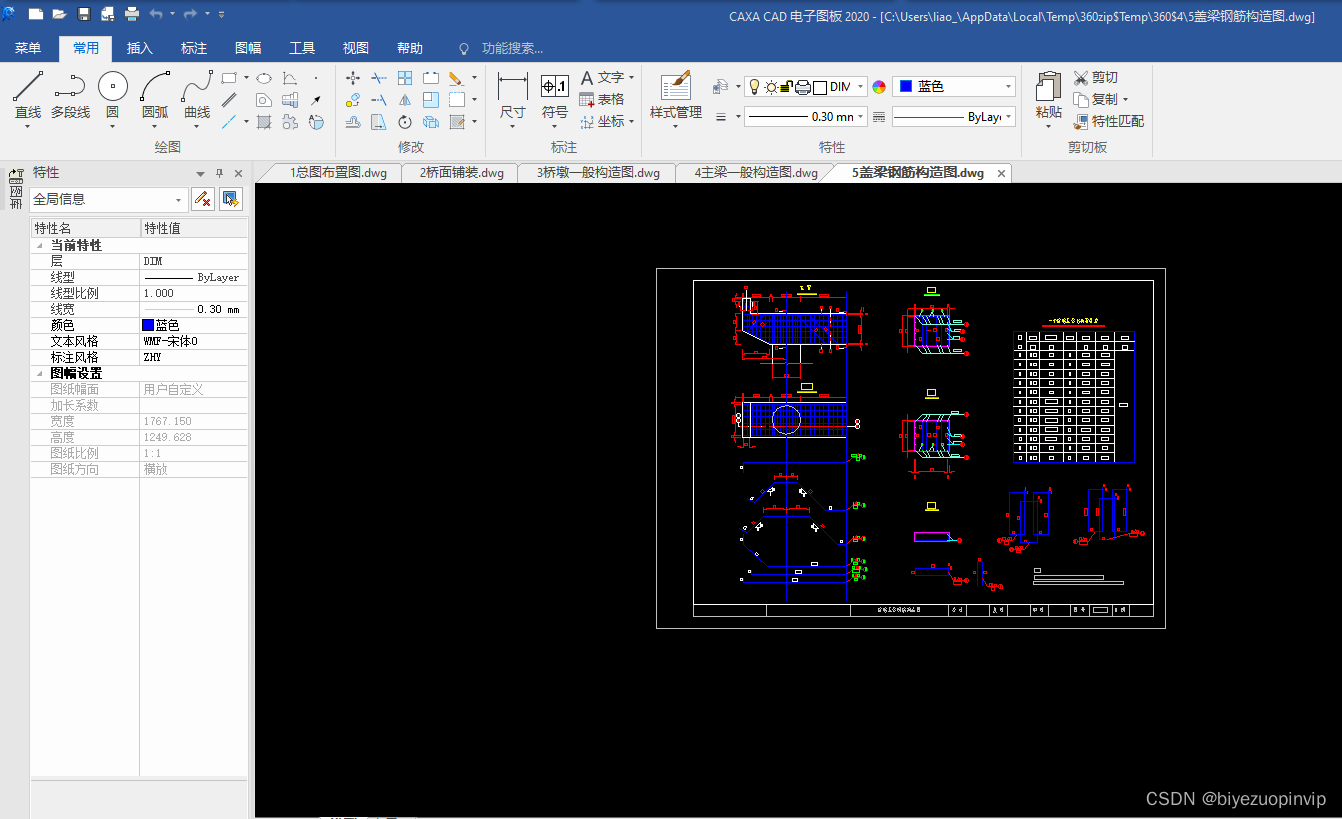Open the 特性 panel options arrow
1342x819 pixels.
point(201,173)
